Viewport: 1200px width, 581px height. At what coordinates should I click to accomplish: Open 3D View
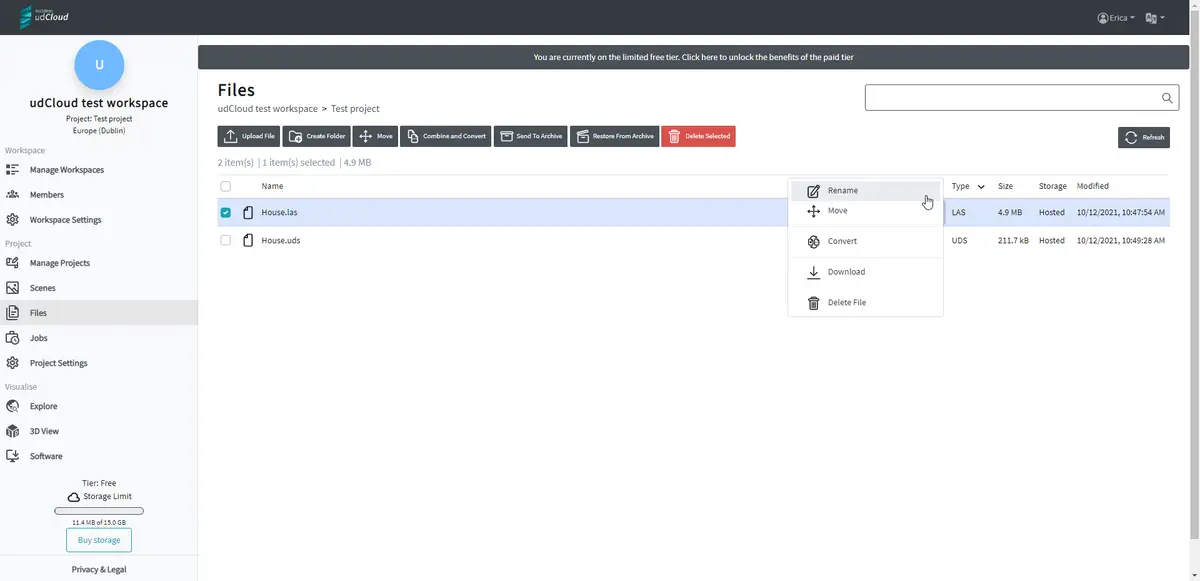pyautogui.click(x=44, y=431)
